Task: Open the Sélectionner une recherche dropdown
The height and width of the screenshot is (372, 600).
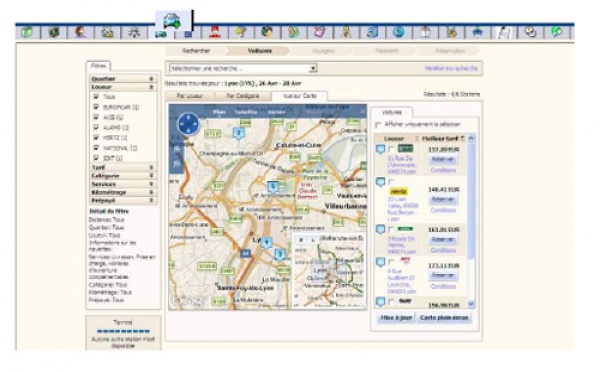Action: pyautogui.click(x=243, y=69)
